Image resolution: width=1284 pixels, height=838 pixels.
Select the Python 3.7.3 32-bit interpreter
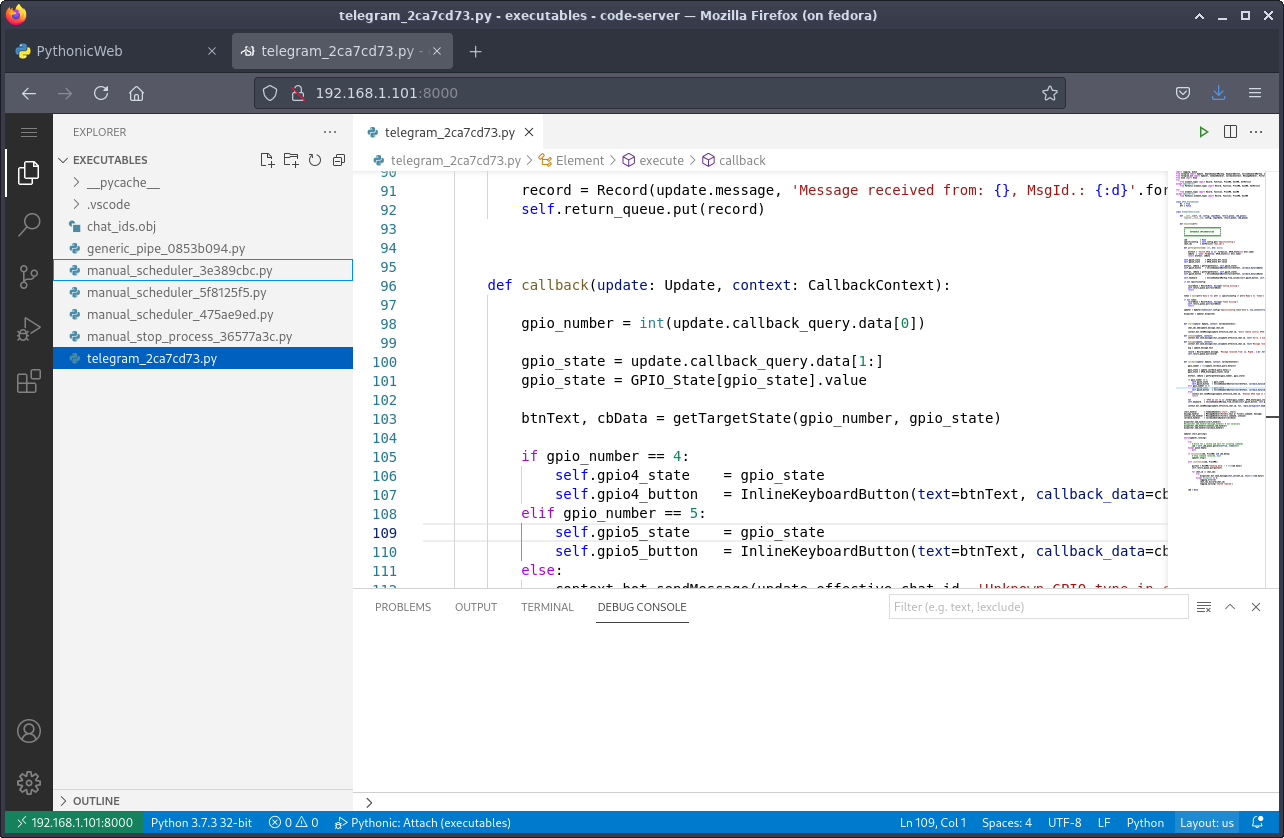pos(200,823)
